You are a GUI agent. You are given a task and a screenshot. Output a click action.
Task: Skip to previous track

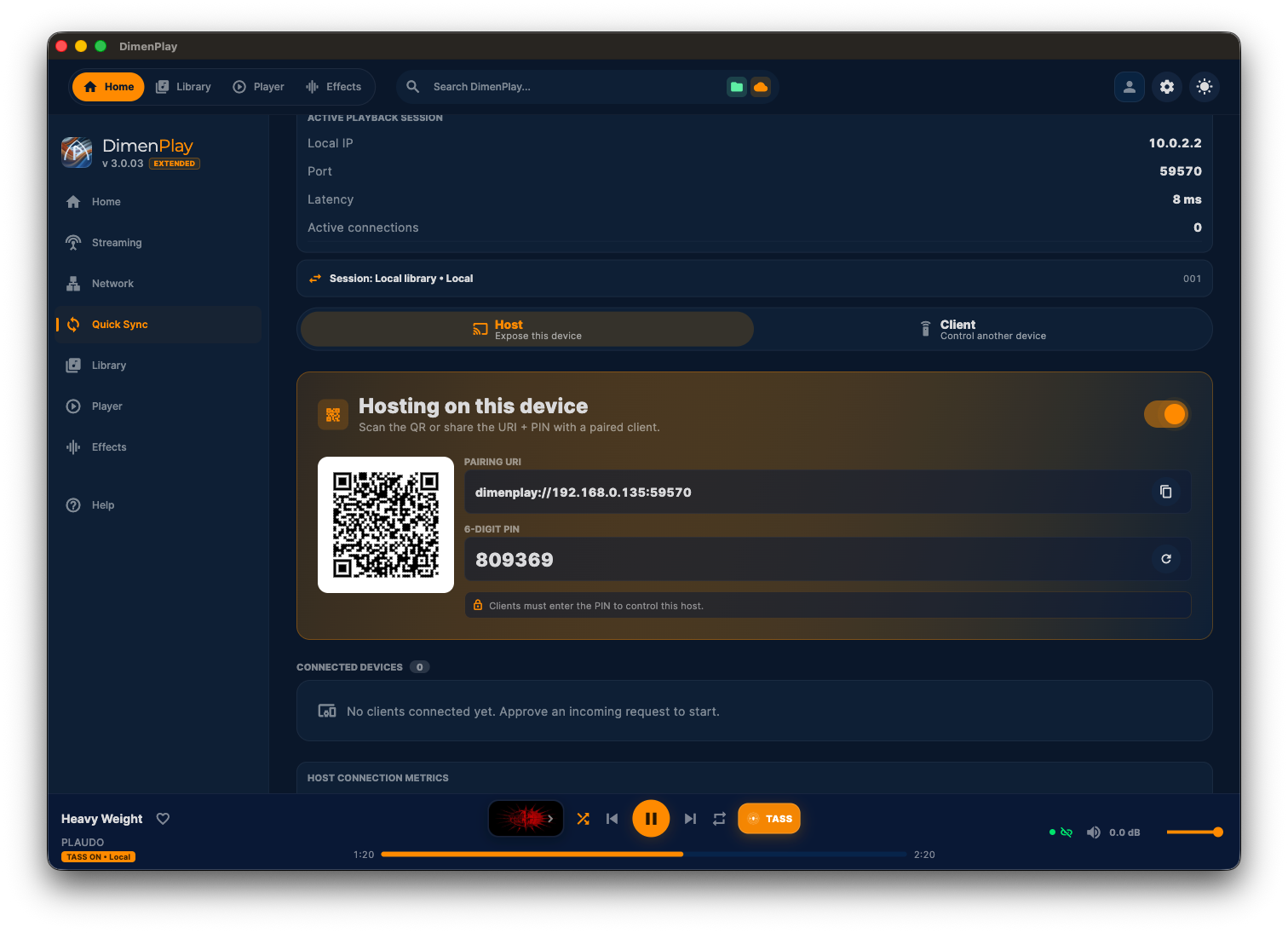point(612,819)
